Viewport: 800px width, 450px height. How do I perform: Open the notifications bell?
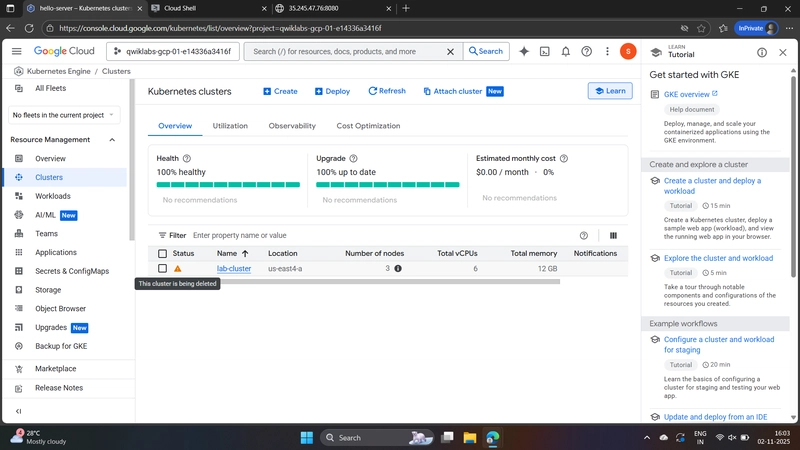tap(566, 51)
